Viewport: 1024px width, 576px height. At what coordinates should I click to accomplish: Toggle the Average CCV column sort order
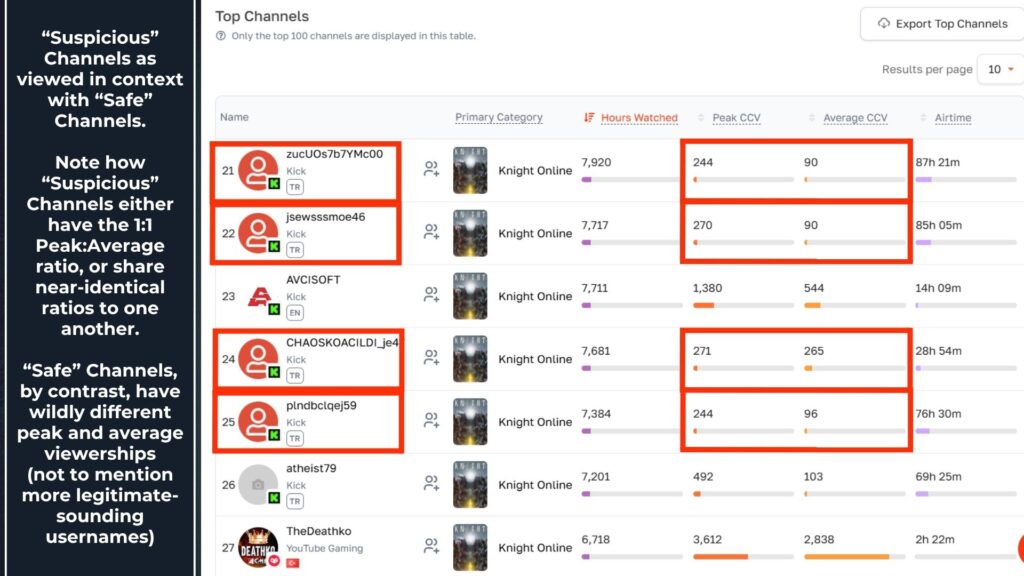point(855,117)
